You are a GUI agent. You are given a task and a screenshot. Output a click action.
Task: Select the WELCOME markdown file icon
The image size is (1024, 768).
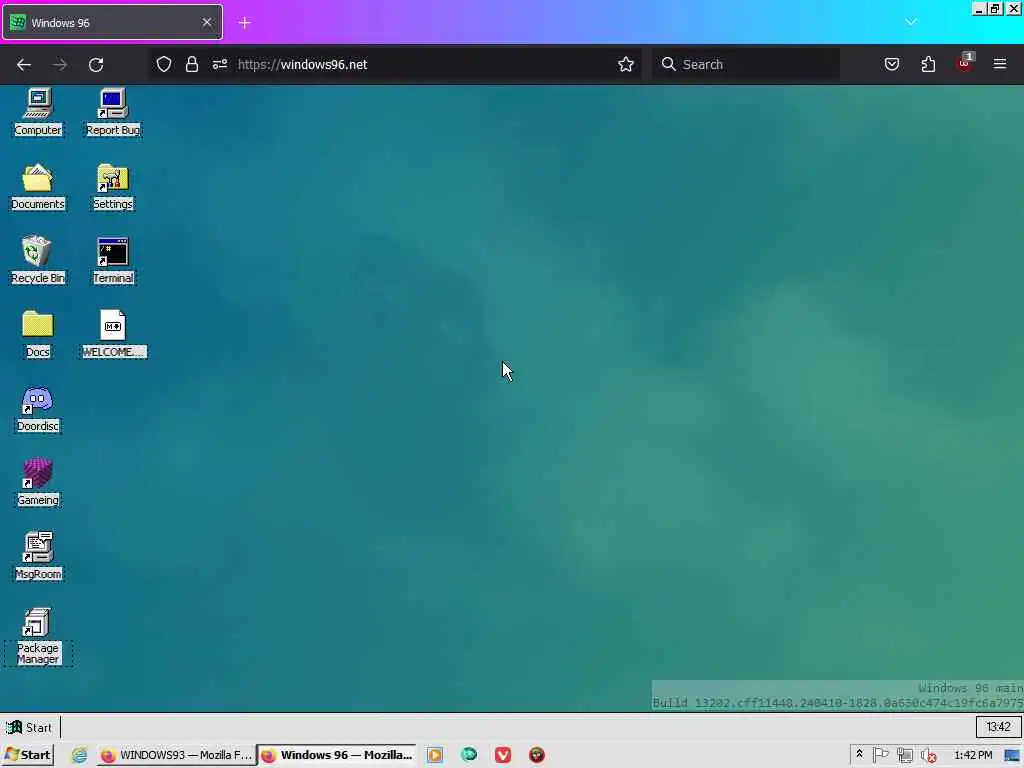(114, 334)
